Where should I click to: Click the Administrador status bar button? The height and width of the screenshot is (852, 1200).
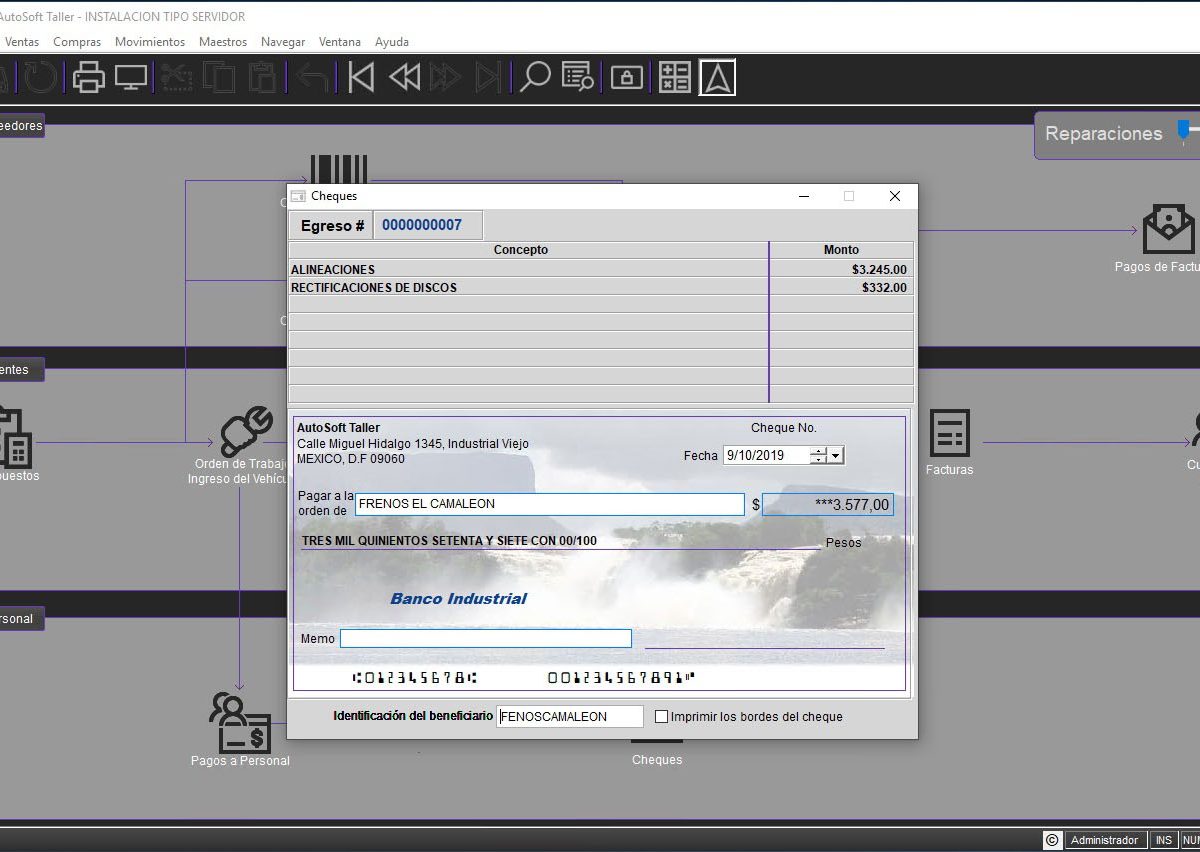(x=1104, y=840)
